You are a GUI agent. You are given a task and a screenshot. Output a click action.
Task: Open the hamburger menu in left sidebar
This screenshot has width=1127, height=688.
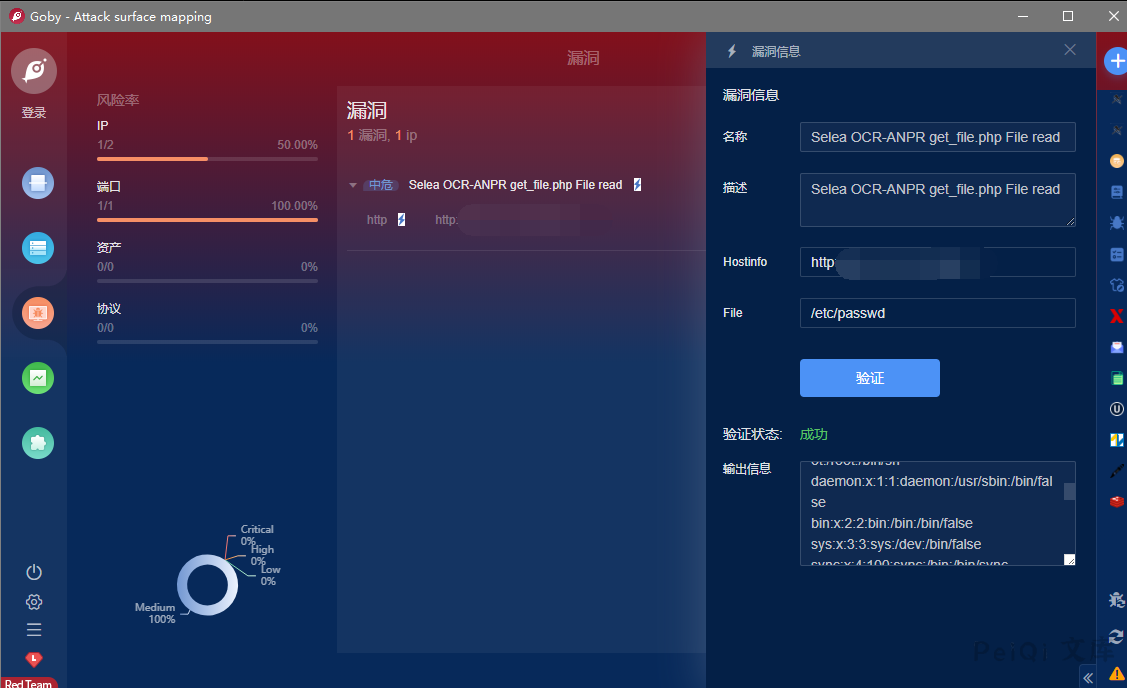[34, 630]
